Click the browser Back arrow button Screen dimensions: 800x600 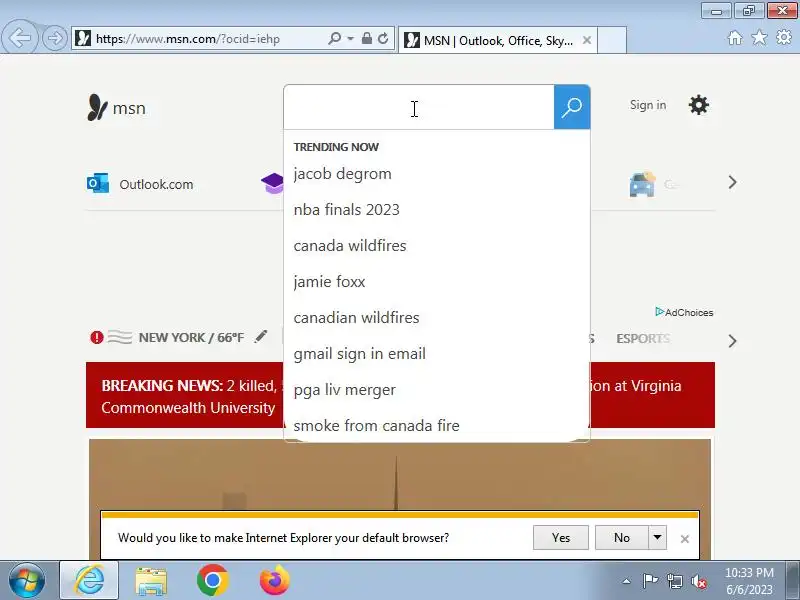19,38
